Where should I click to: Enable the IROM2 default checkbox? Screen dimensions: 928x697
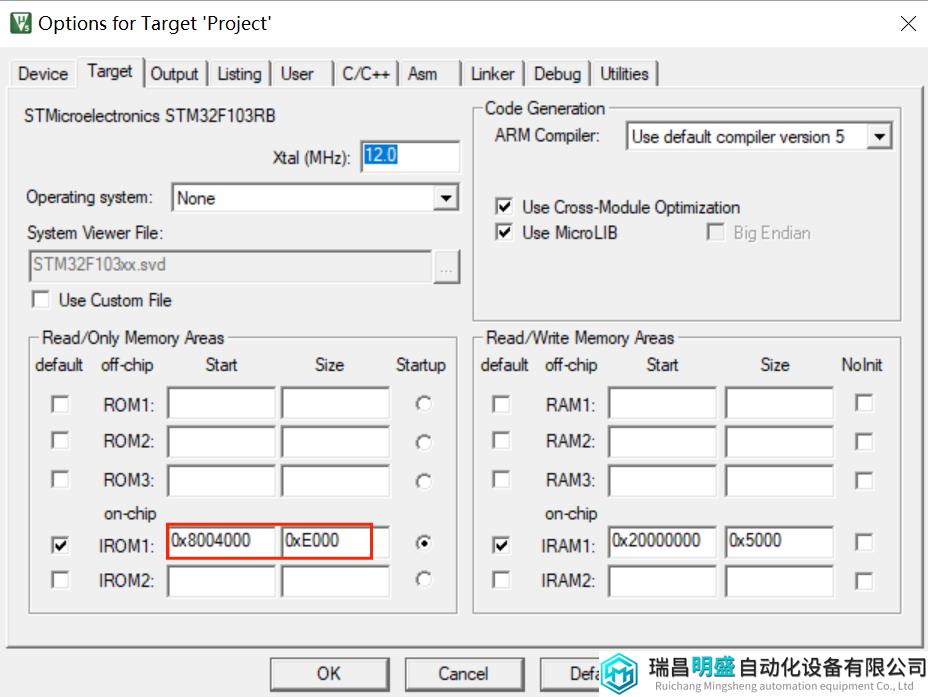tap(60, 579)
